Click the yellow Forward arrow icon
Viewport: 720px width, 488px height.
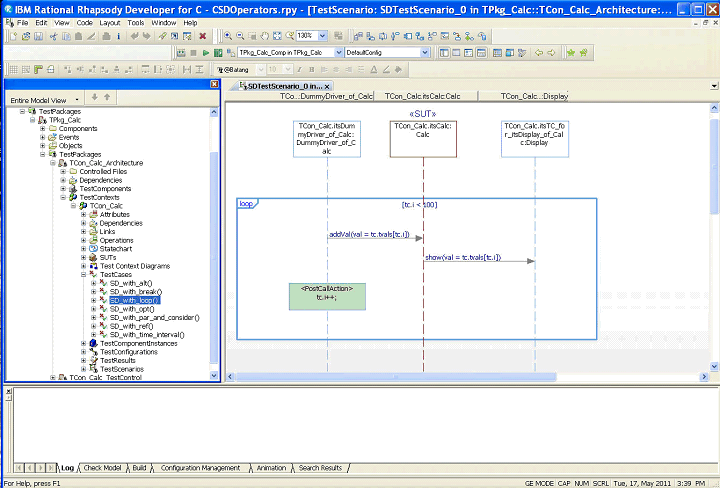(551, 53)
